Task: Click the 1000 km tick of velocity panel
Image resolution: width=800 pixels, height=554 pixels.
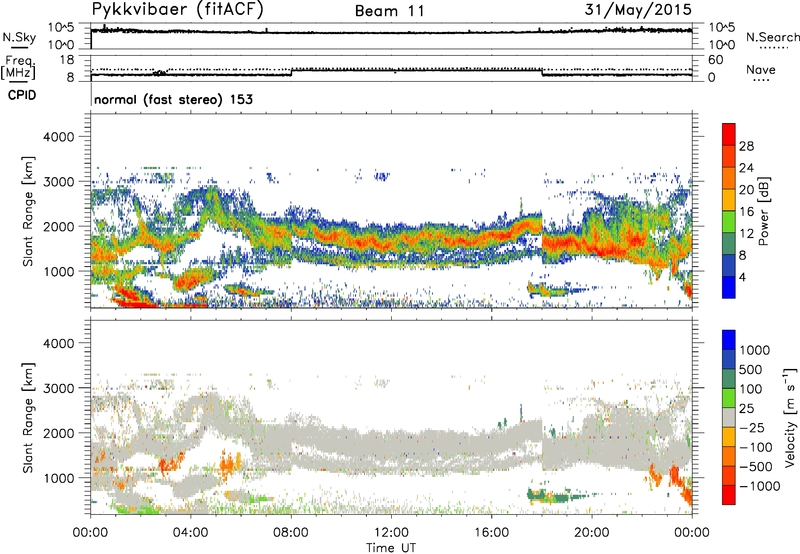Action: [x=59, y=478]
